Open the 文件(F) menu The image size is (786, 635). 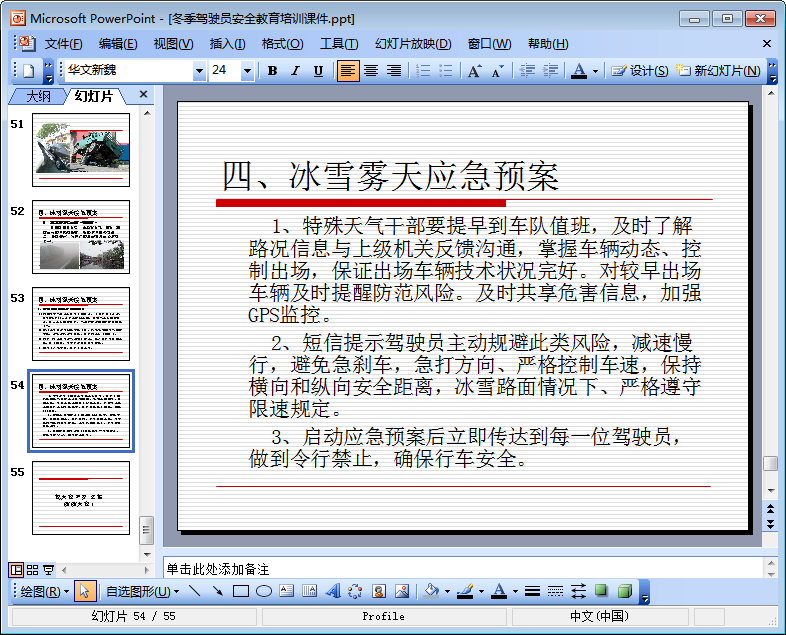click(x=64, y=44)
